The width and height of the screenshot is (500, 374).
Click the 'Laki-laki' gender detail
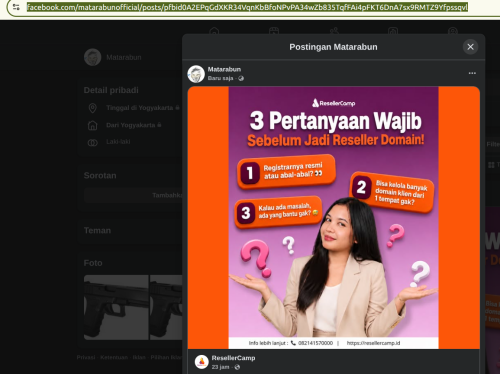click(118, 142)
